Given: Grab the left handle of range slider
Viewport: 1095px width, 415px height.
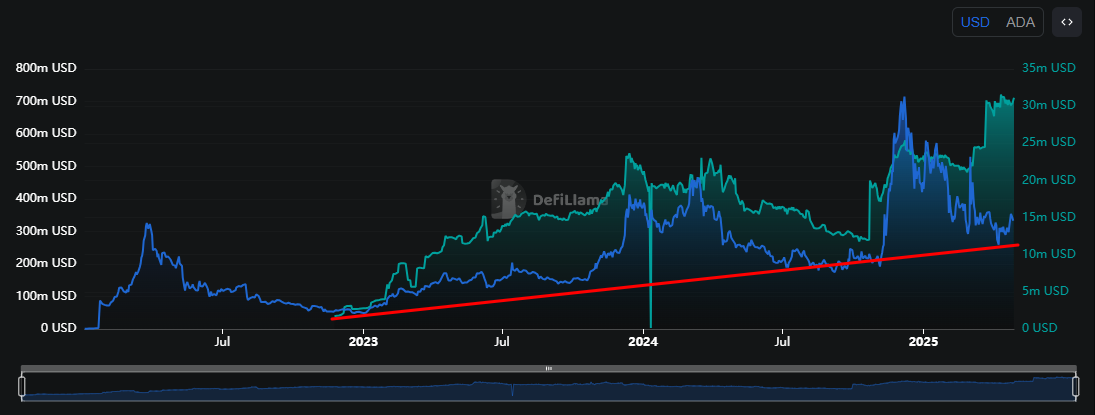Looking at the screenshot, I should [22, 386].
